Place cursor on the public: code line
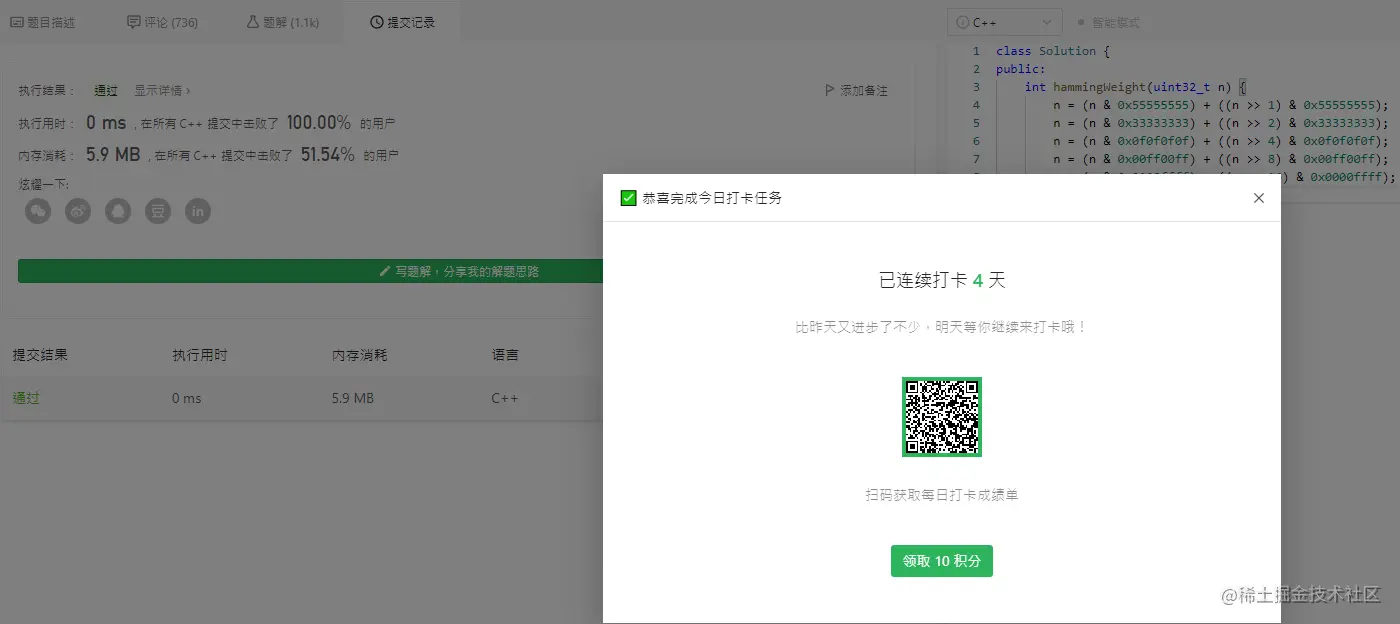Viewport: 1400px width, 624px height. coord(1020,69)
